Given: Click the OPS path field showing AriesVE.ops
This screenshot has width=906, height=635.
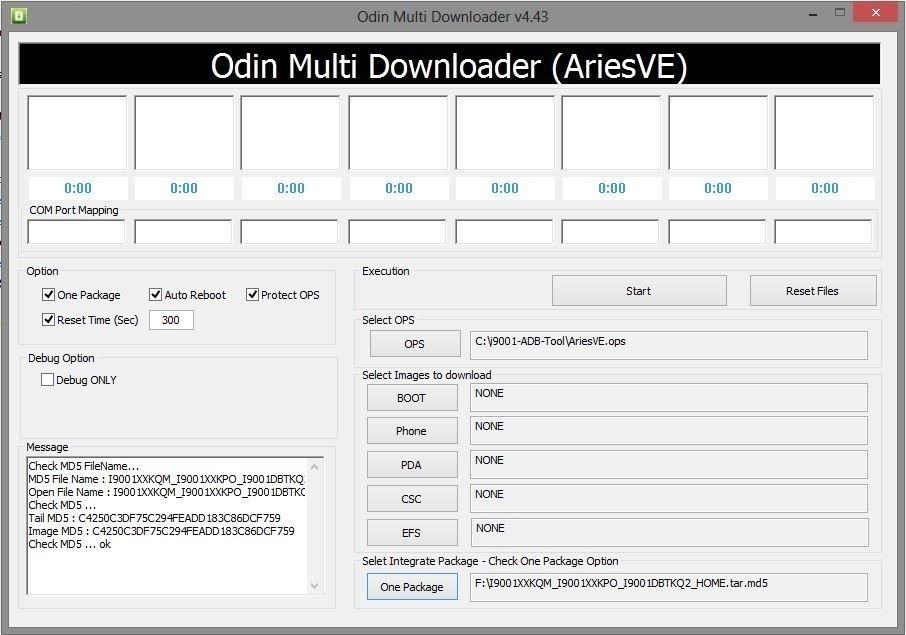Looking at the screenshot, I should coord(669,345).
